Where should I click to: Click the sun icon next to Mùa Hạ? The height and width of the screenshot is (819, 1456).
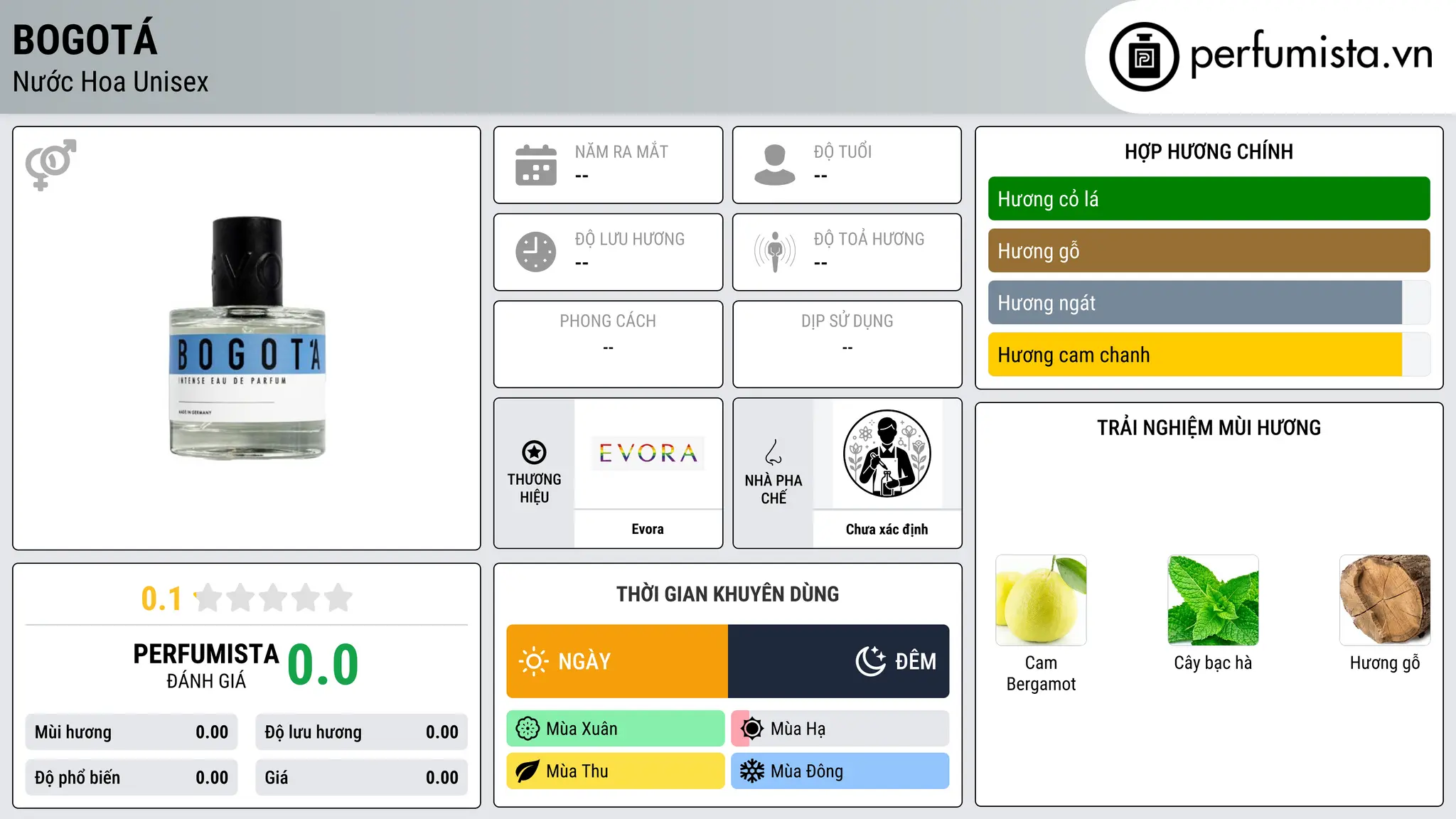(752, 729)
